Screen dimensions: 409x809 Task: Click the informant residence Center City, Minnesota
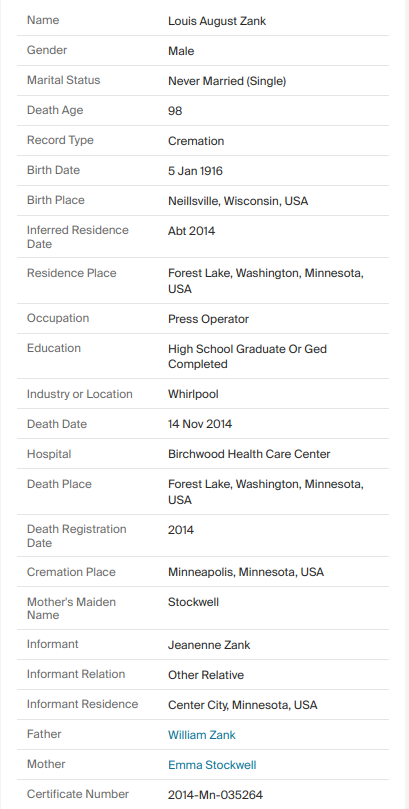243,705
